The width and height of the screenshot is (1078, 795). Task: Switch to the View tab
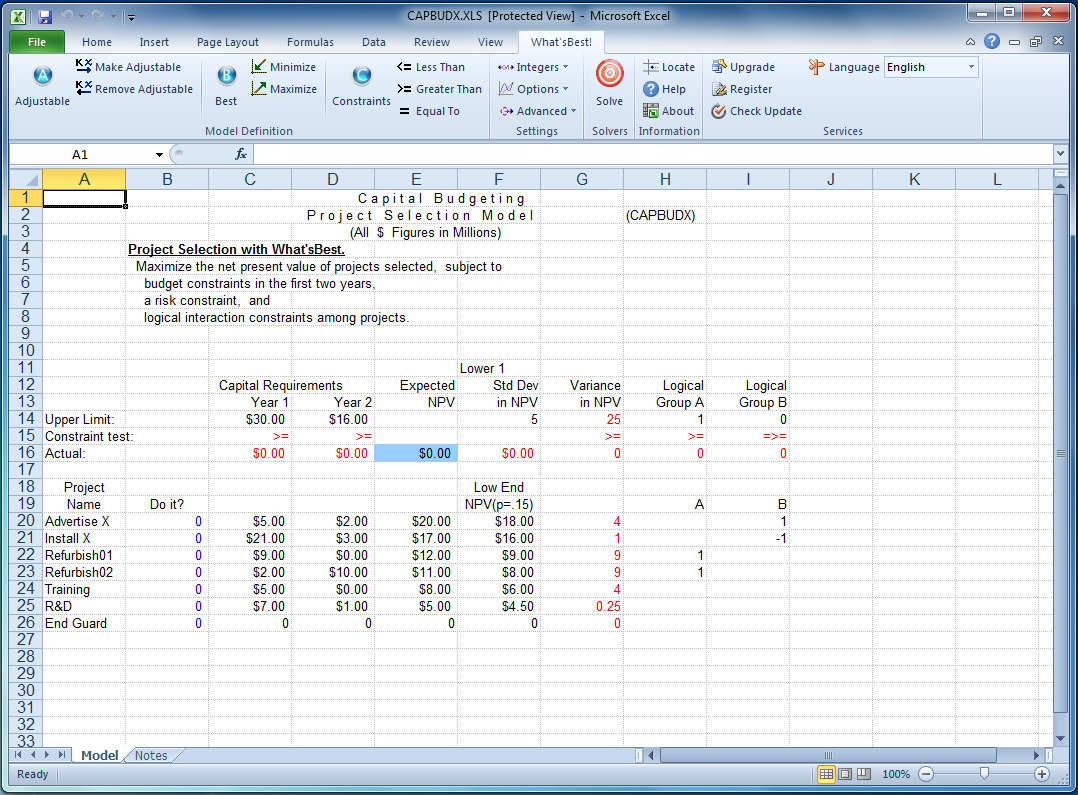click(490, 42)
